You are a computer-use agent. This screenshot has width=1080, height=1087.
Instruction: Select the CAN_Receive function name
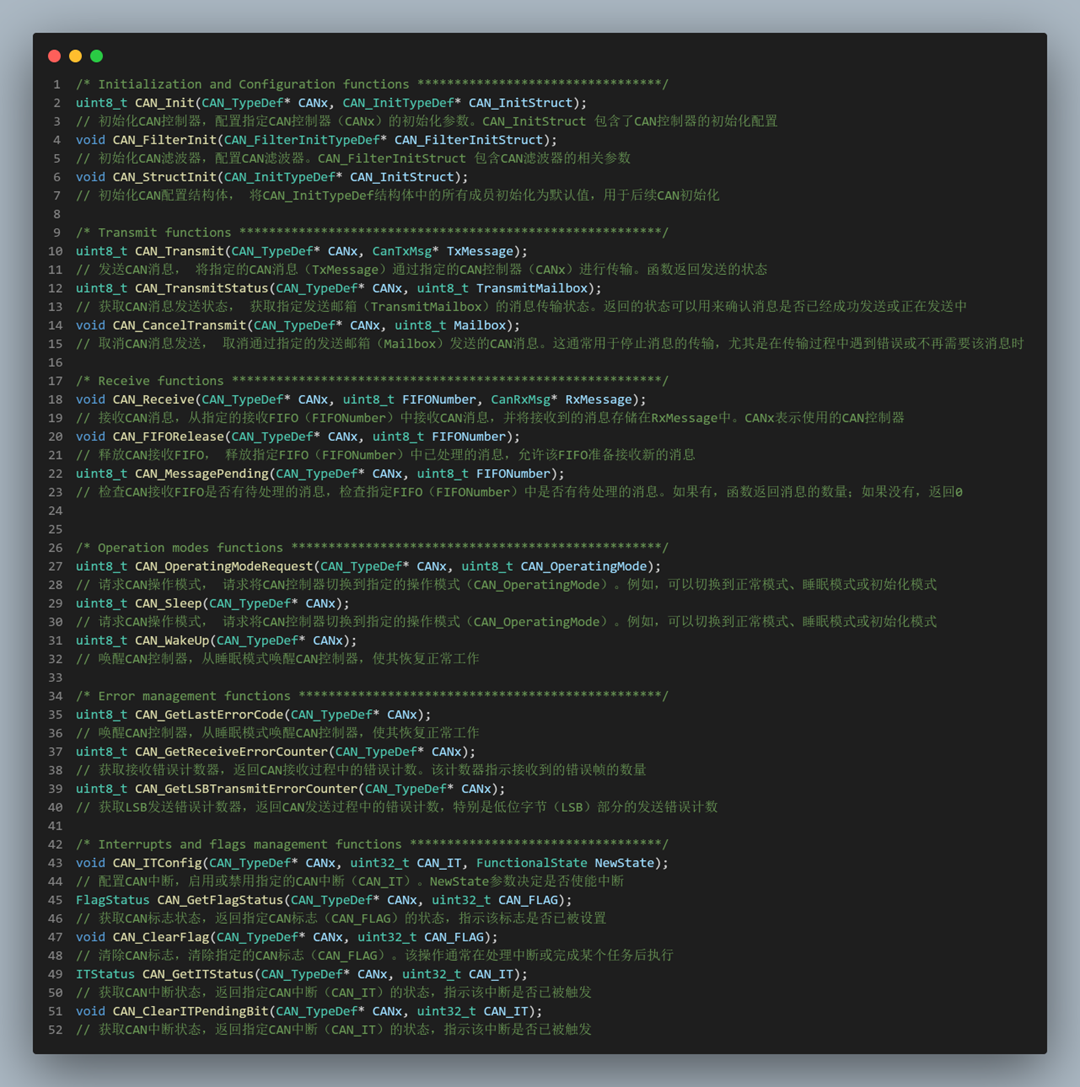pyautogui.click(x=153, y=399)
